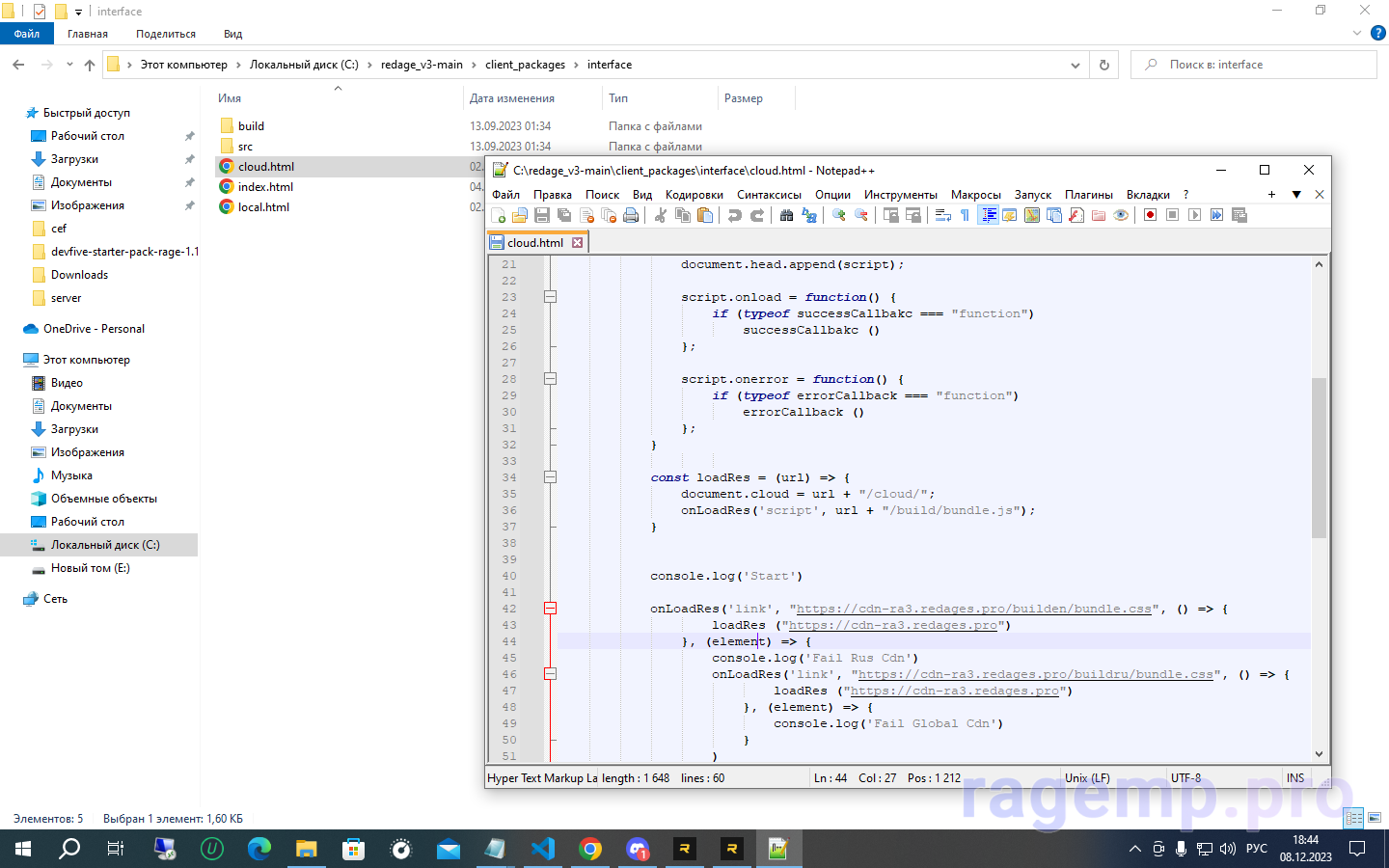The height and width of the screenshot is (868, 1389).
Task: Collapse the fold marker at line 34
Action: tap(550, 477)
